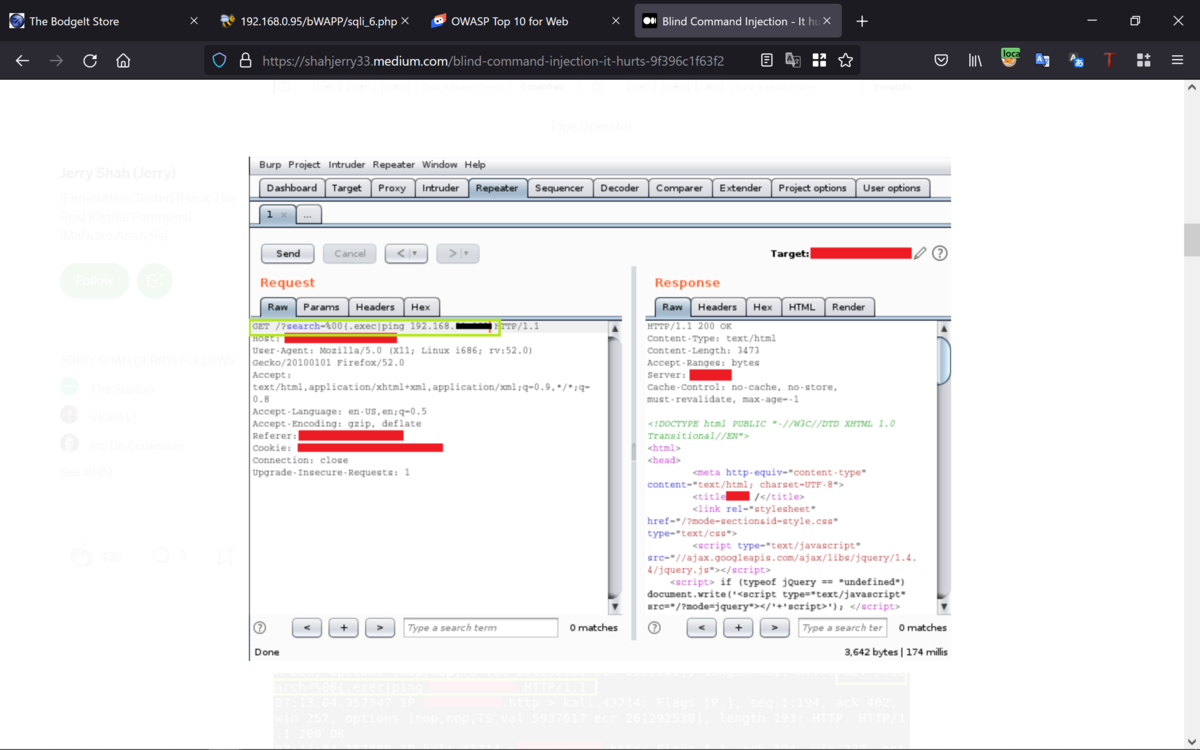Toggle reader view icon in address bar
This screenshot has width=1200, height=750.
click(767, 61)
